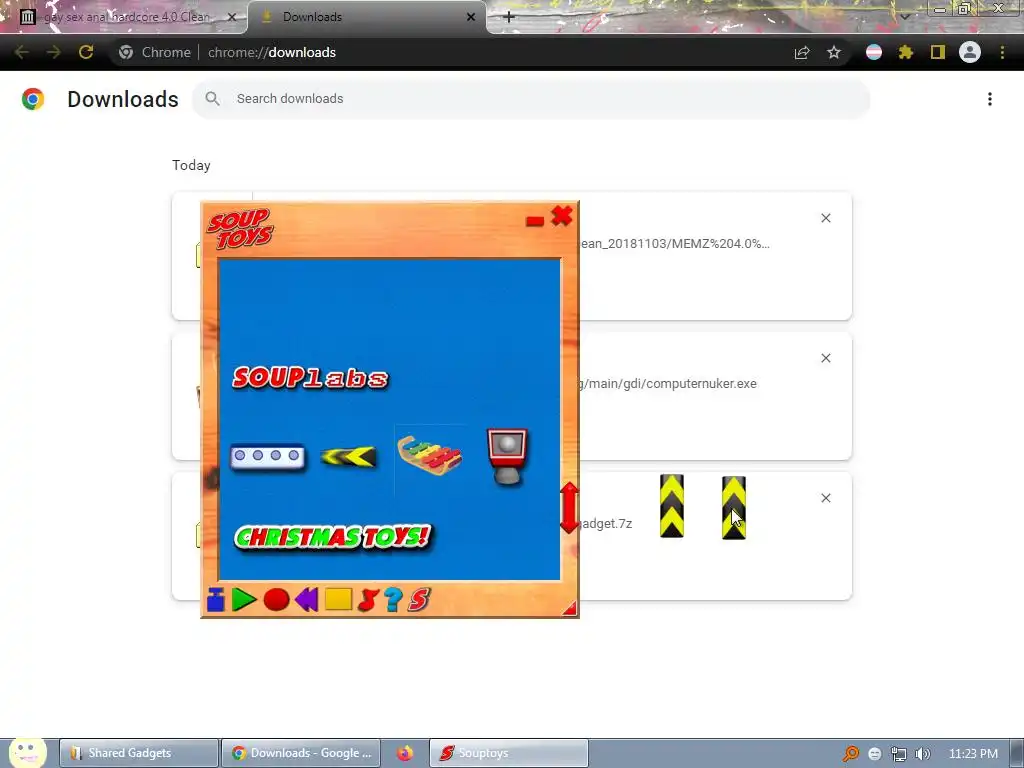The image size is (1024, 768).
Task: Click the back navigation arrow
Action: point(22,52)
